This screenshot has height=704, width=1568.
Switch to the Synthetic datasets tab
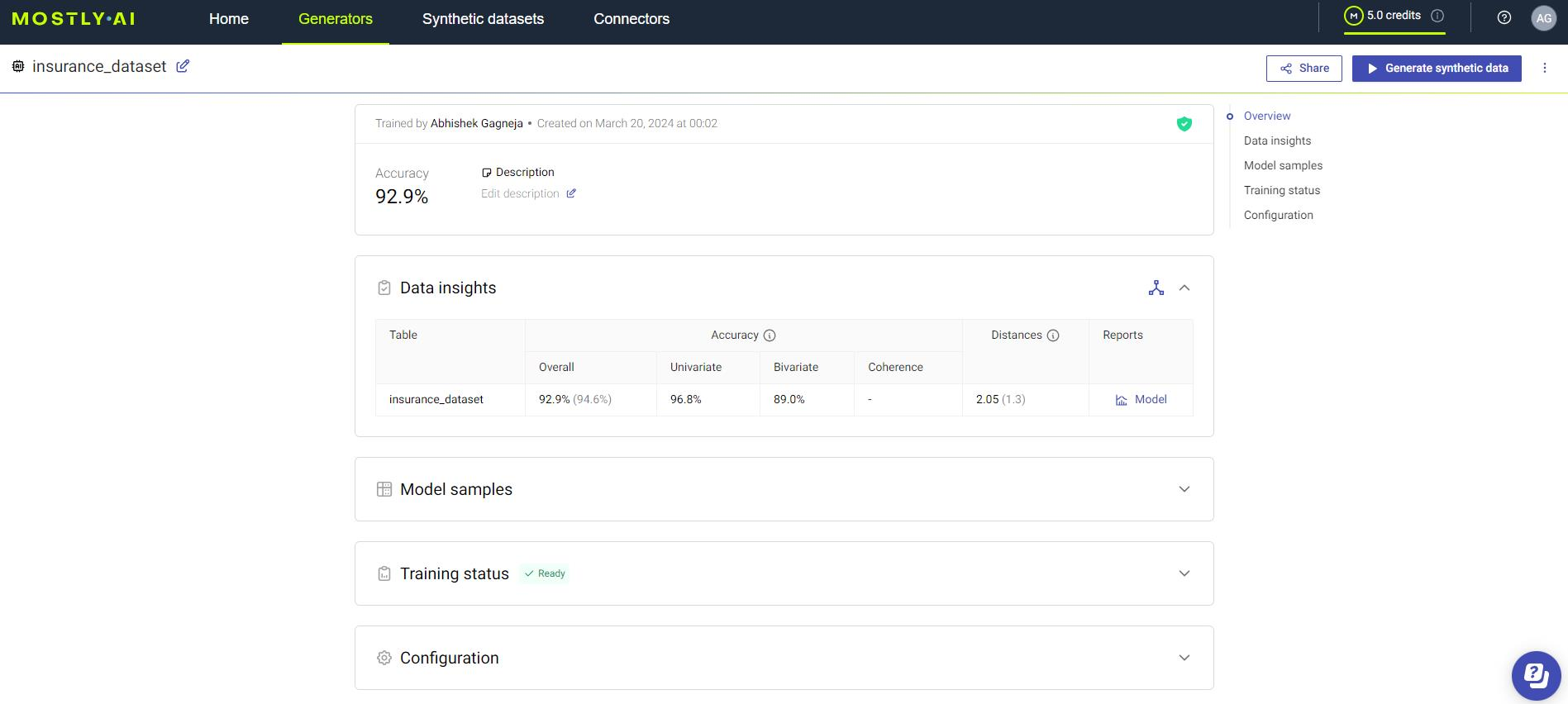pyautogui.click(x=483, y=19)
